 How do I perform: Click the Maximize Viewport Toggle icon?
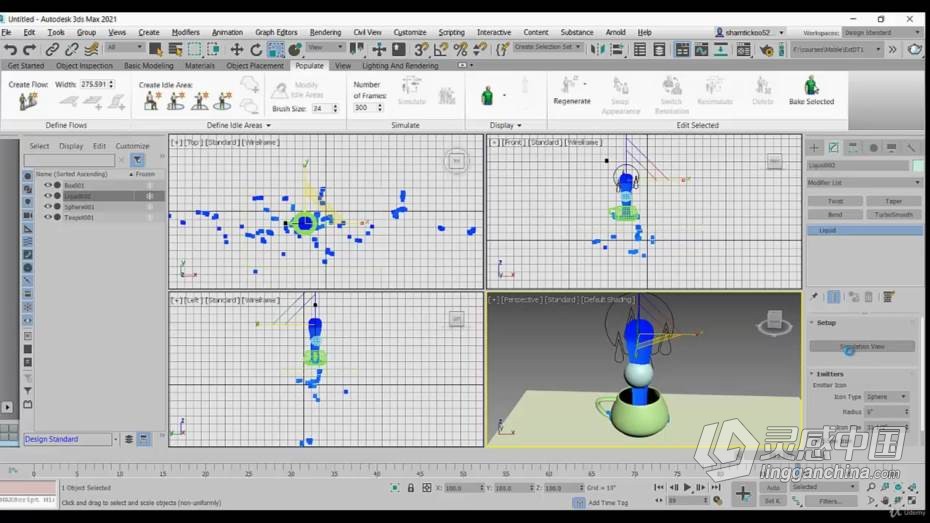(912, 501)
